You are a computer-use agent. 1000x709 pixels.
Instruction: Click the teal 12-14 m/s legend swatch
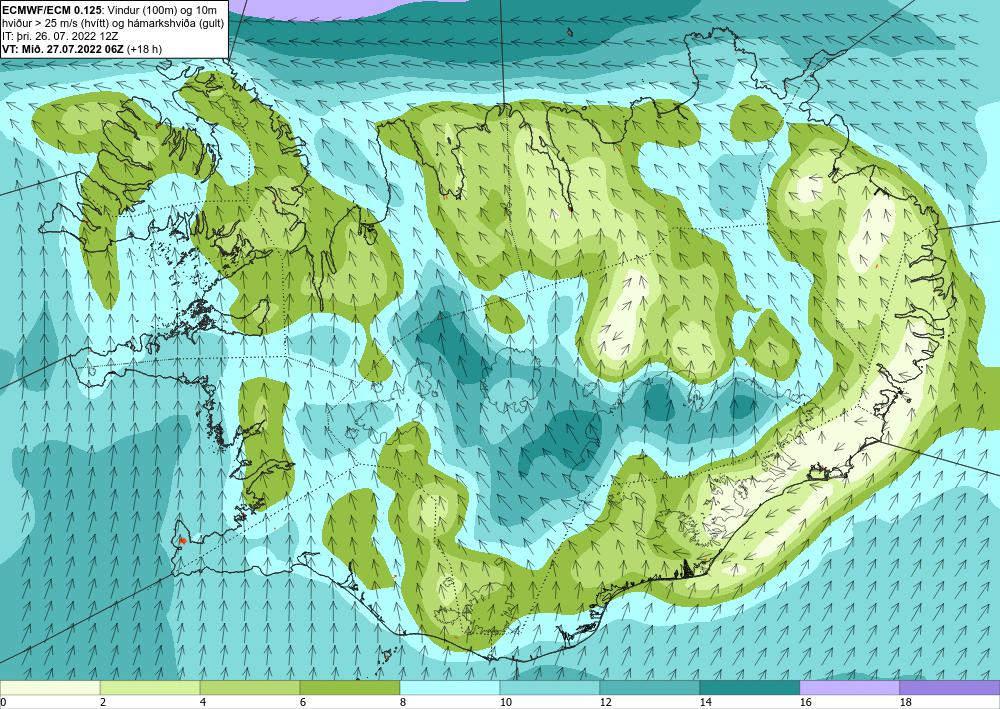pos(650,687)
